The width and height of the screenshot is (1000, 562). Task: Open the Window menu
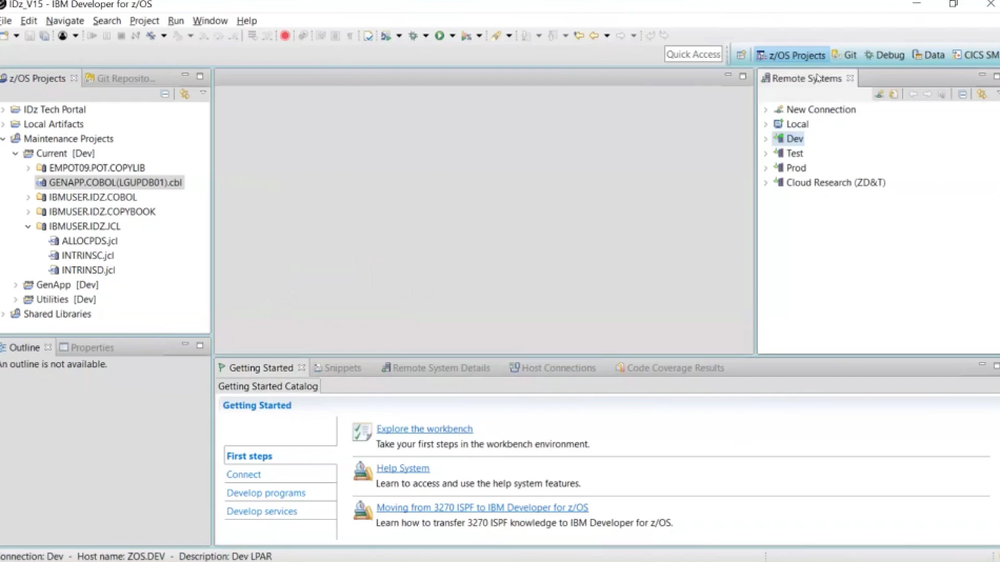pyautogui.click(x=210, y=20)
